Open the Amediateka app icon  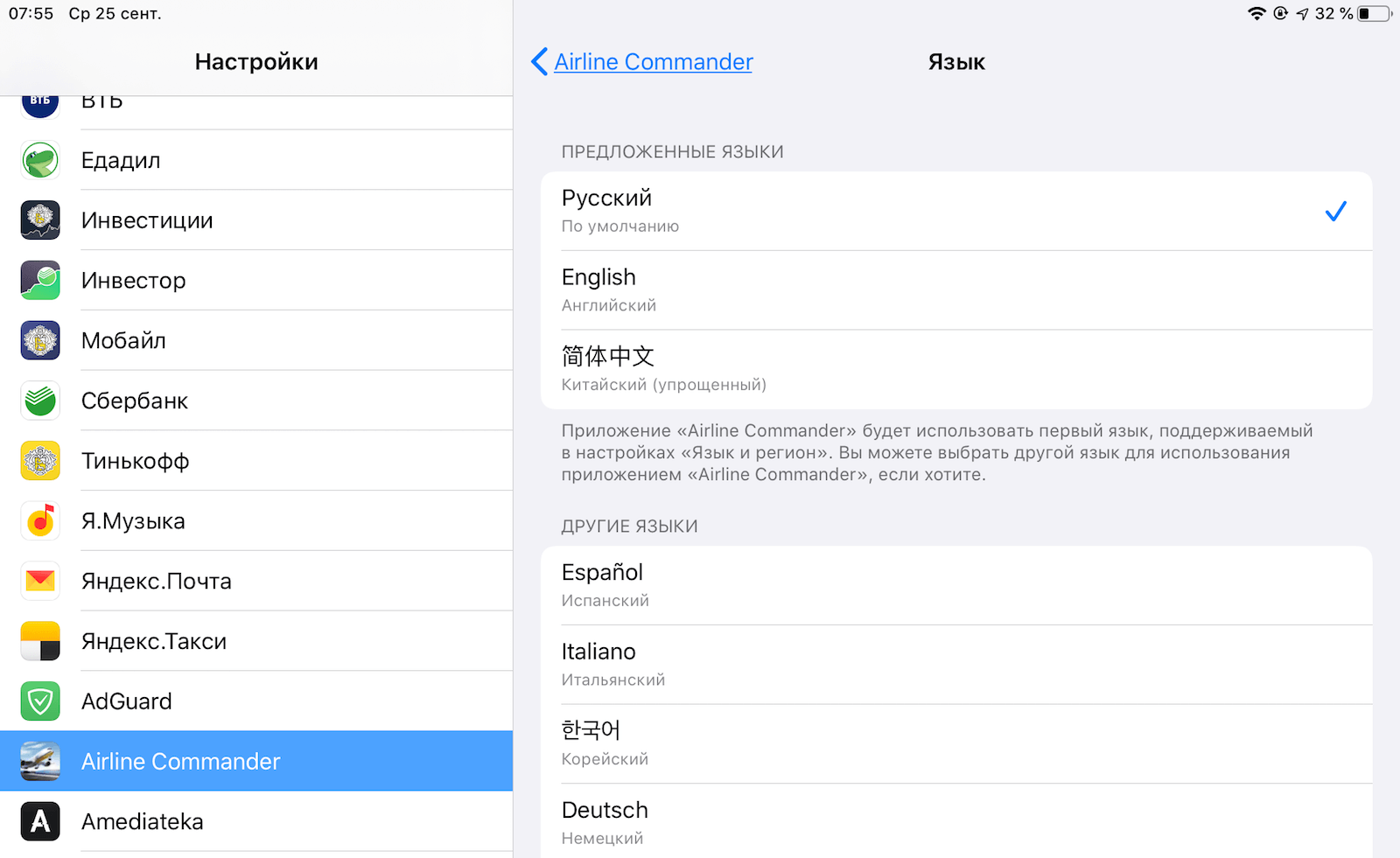(40, 821)
